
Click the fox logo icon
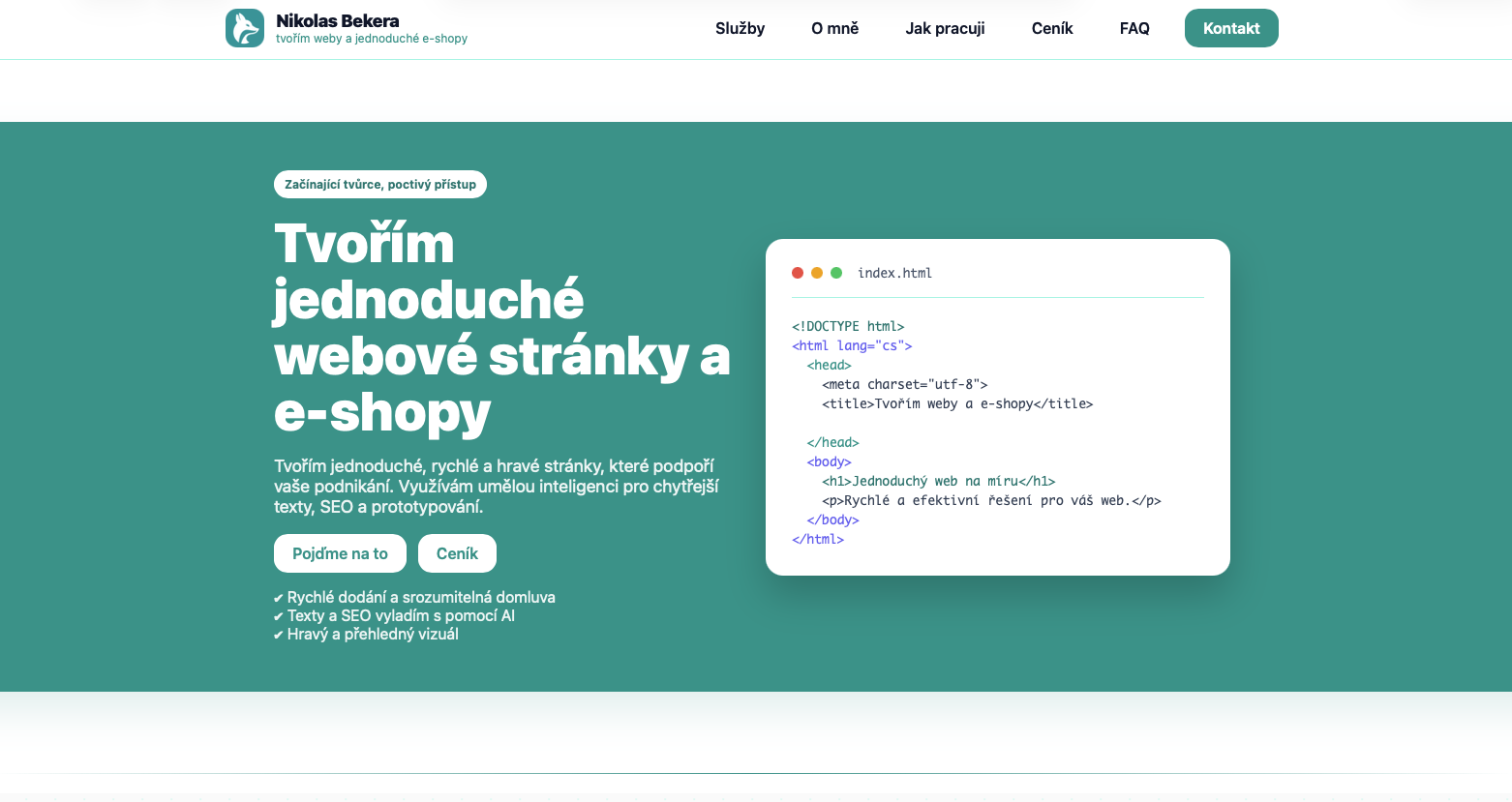[x=245, y=28]
